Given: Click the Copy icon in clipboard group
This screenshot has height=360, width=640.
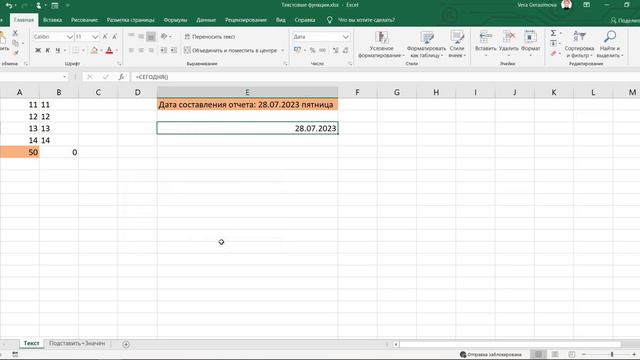Looking at the screenshot, I should tap(16, 43).
